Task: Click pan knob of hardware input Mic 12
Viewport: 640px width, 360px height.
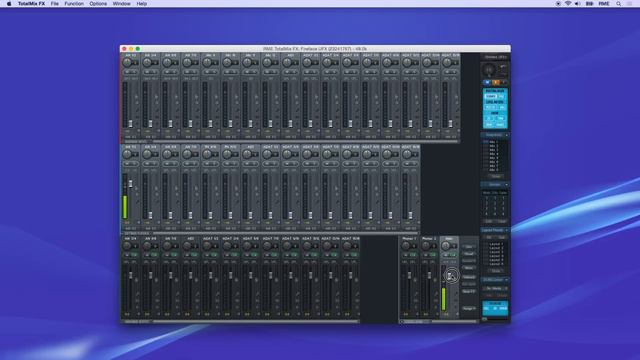Action: click(x=267, y=62)
